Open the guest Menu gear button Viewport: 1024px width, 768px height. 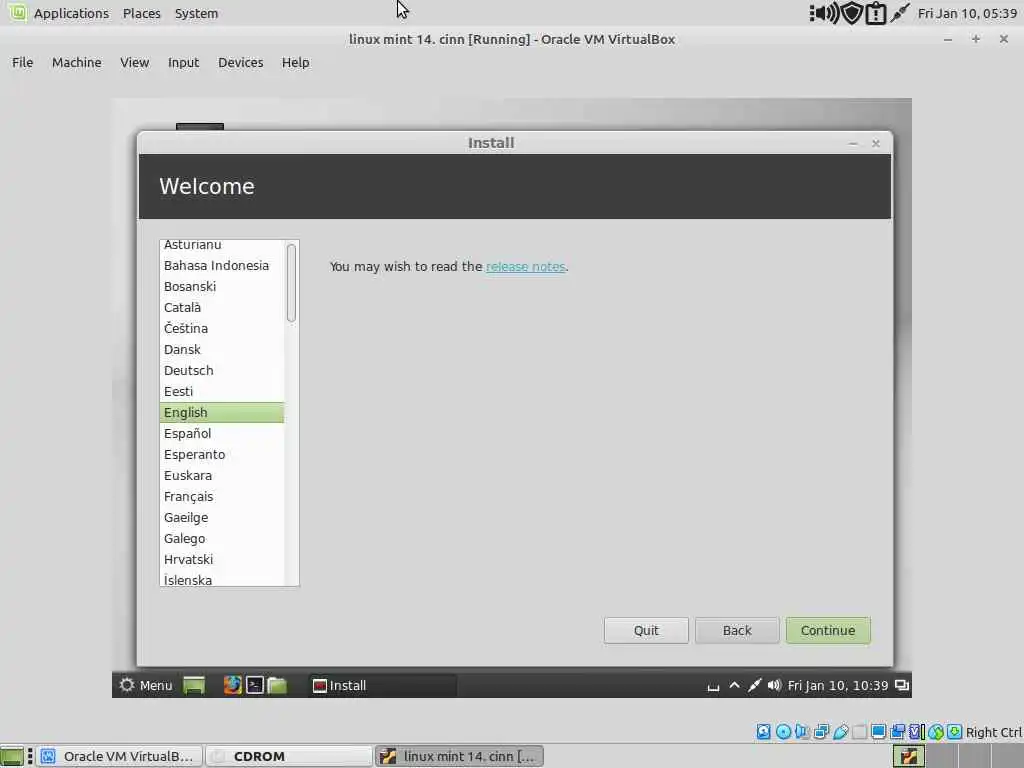tap(146, 685)
